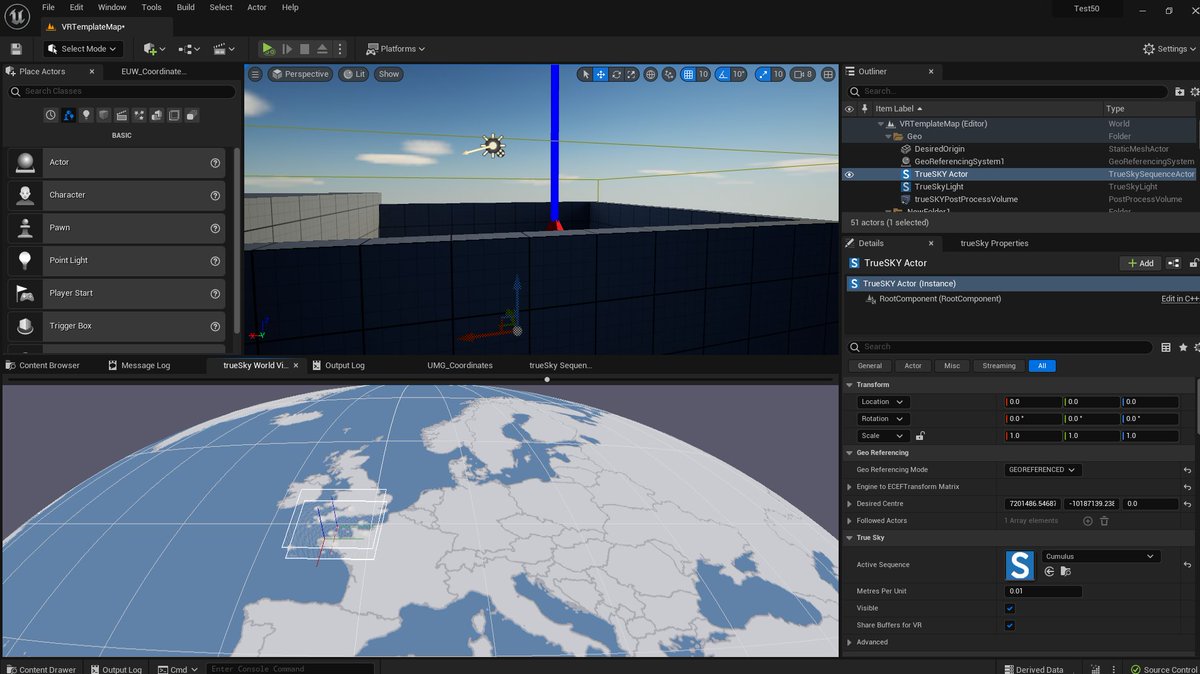Open the add-content cube dropdown in the toolbar
Image resolution: width=1200 pixels, height=674 pixels.
(153, 48)
